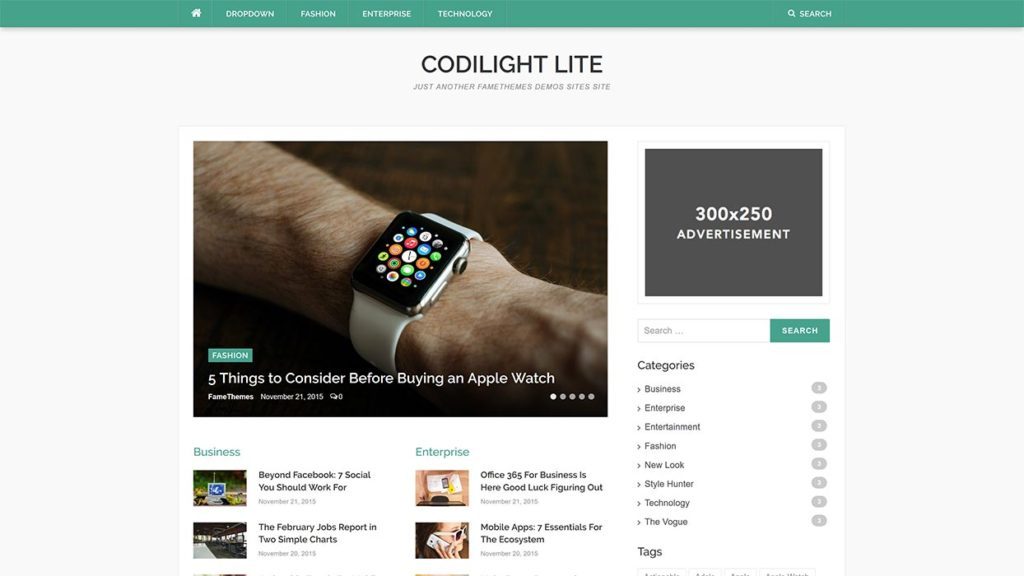
Task: Open the Apple Watch article title
Action: (x=381, y=378)
